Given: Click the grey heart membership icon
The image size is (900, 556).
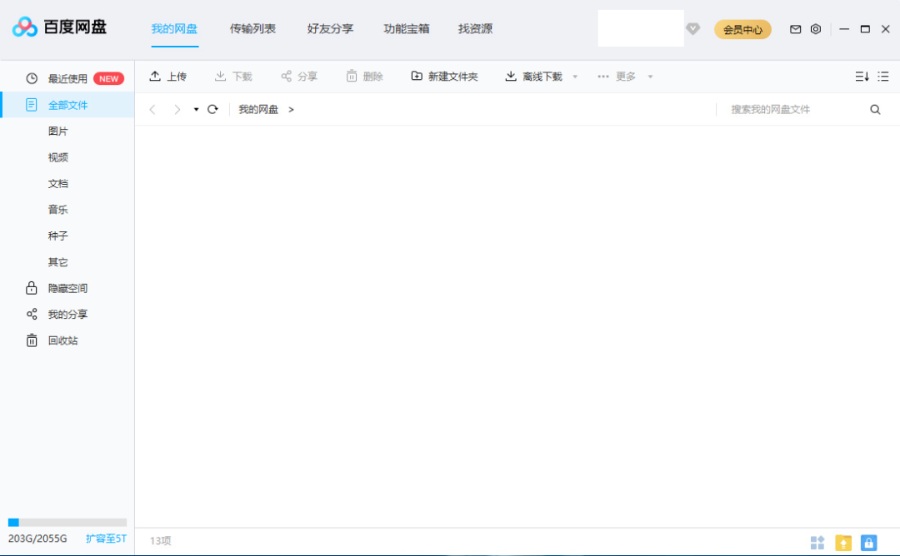Looking at the screenshot, I should click(x=693, y=28).
